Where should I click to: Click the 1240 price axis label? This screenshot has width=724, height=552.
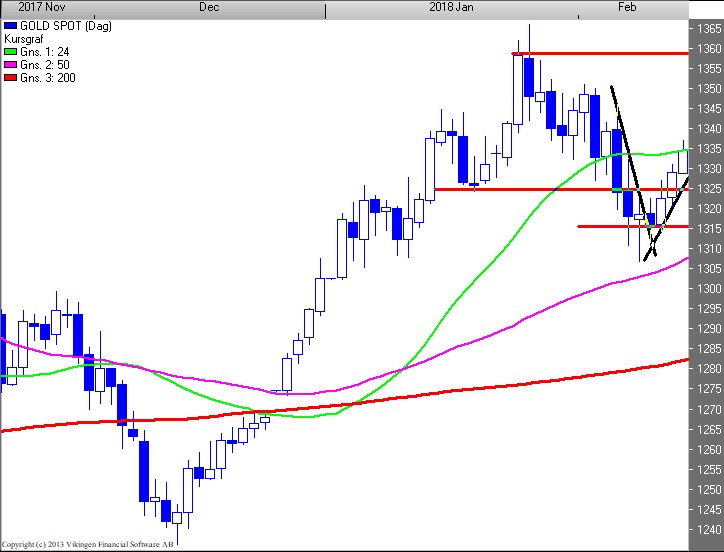coord(707,530)
